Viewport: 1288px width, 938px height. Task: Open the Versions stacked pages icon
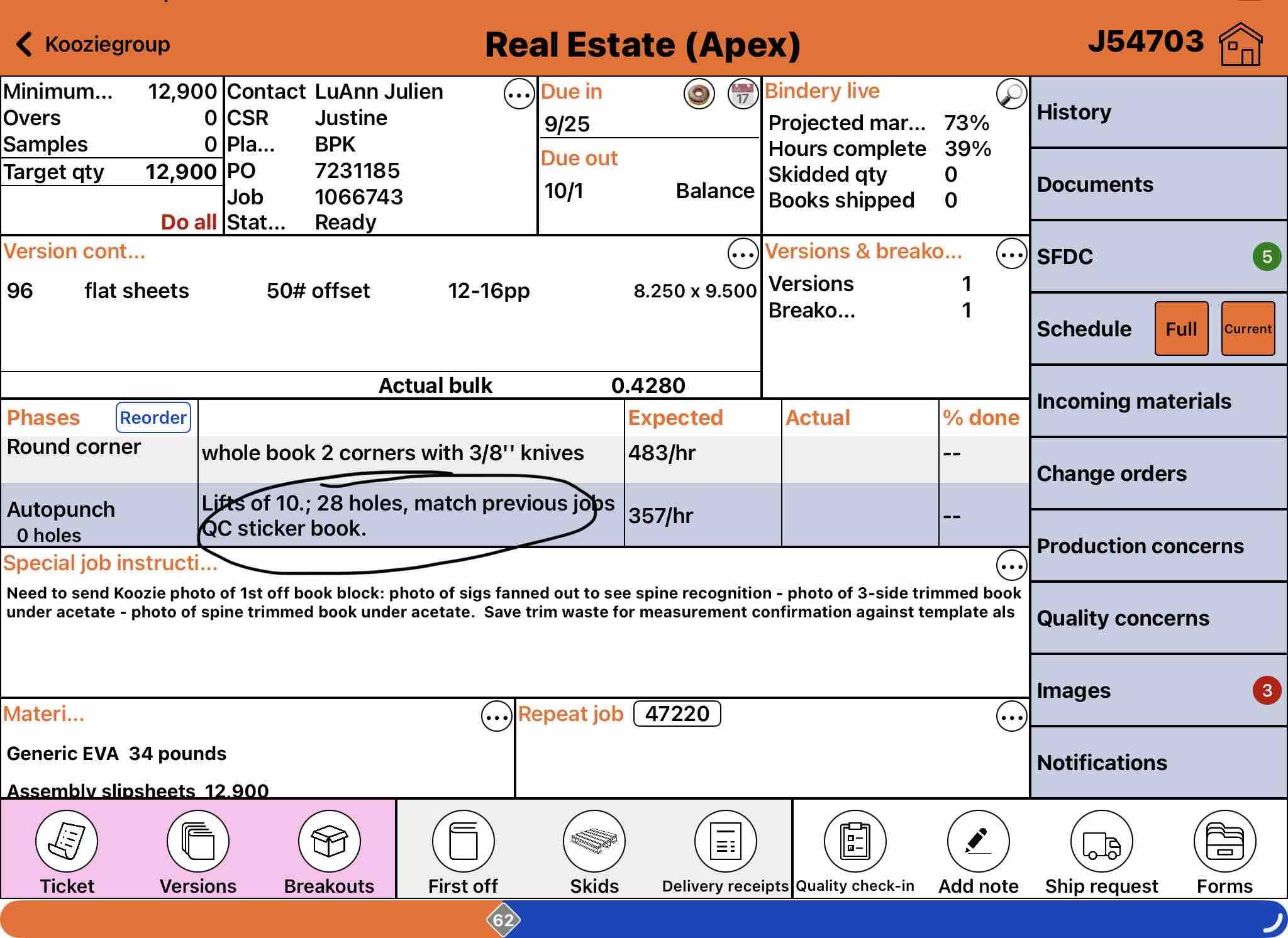(198, 841)
